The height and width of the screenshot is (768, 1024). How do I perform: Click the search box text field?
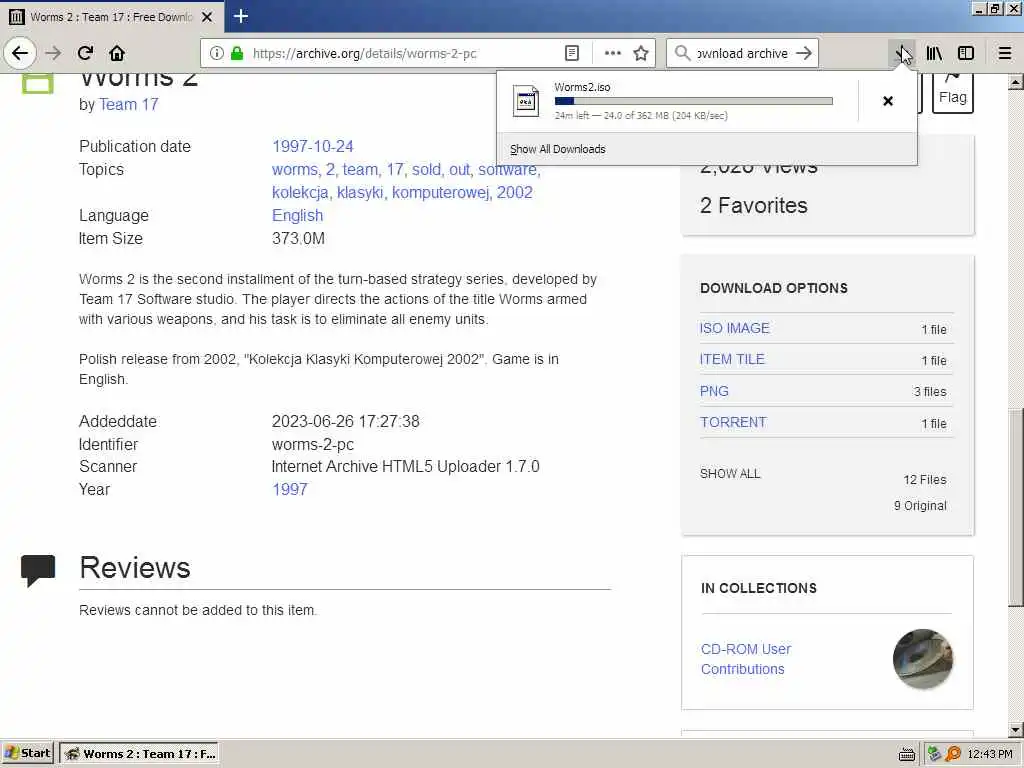click(742, 53)
